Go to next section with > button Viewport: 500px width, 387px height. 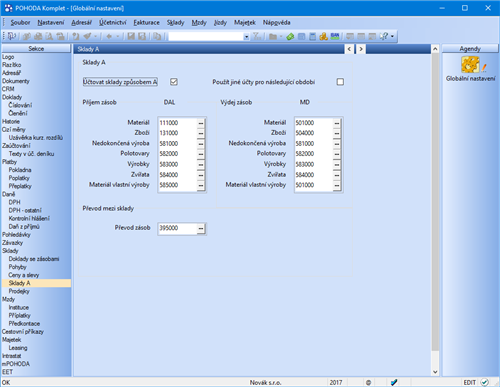[x=361, y=49]
